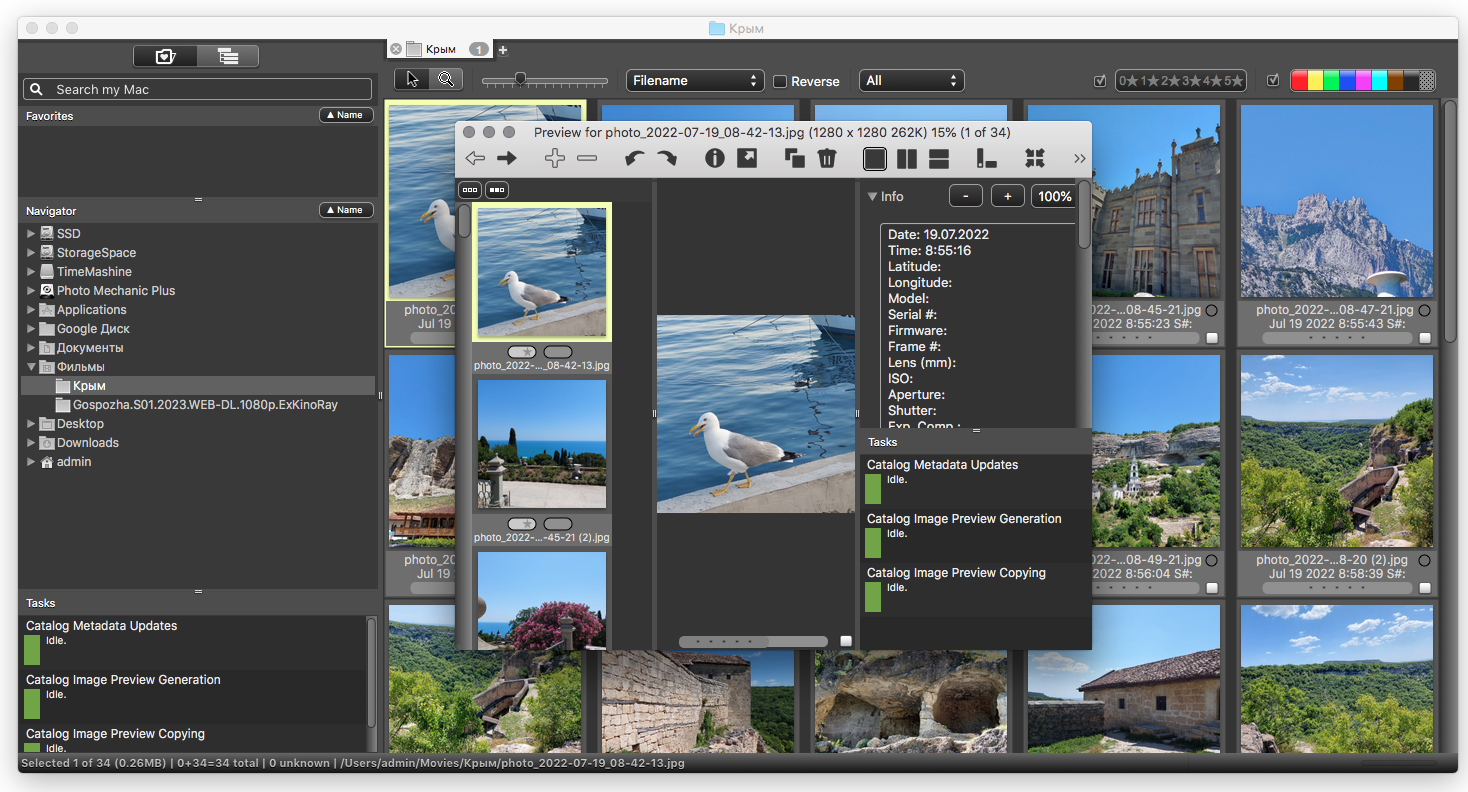Select the Крым folder tab
The width and height of the screenshot is (1468, 792).
[x=440, y=49]
